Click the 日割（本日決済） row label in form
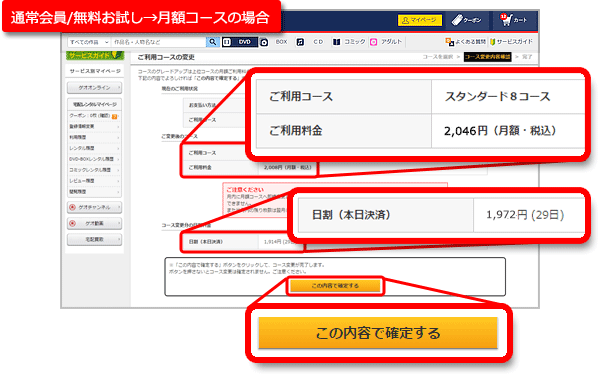Screen dimensions: 600x382 pos(205,242)
